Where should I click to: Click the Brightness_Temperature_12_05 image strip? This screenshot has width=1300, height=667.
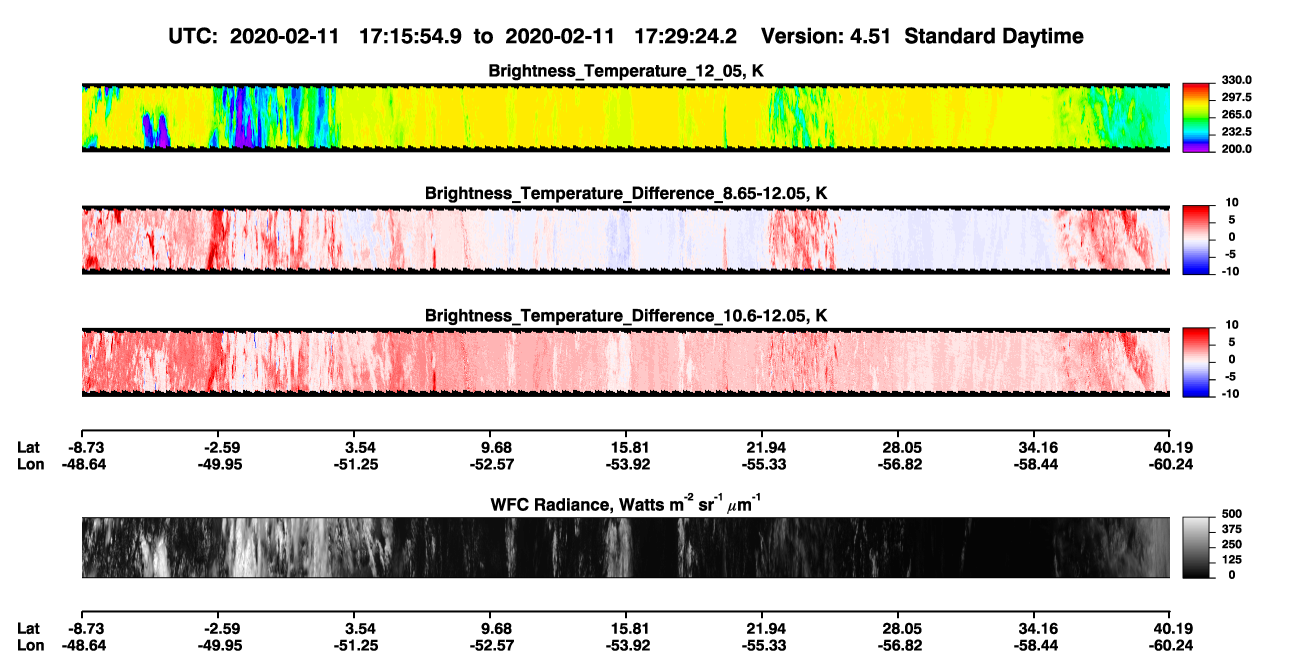[x=625, y=117]
